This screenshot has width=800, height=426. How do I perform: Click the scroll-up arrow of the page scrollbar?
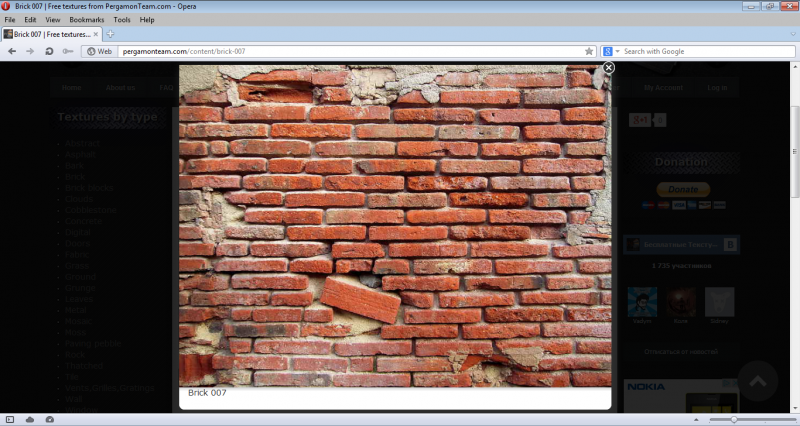point(795,66)
